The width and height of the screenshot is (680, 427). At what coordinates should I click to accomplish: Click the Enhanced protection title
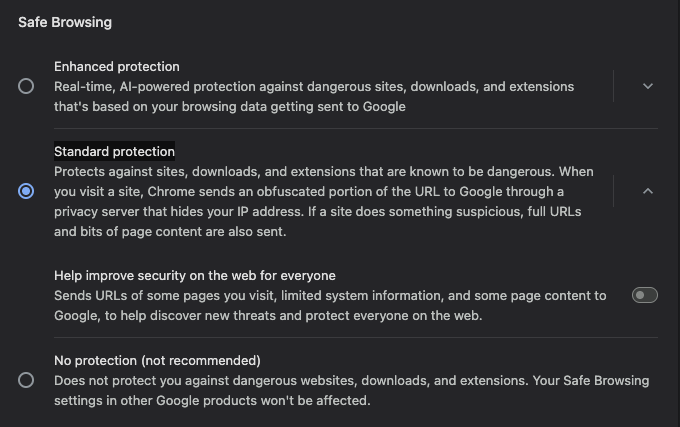coord(117,67)
